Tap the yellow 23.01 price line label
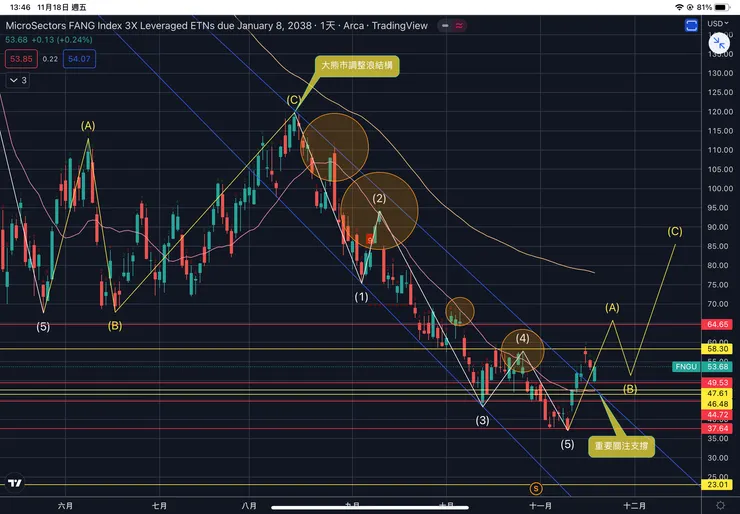Viewport: 740px width, 514px height. click(717, 485)
